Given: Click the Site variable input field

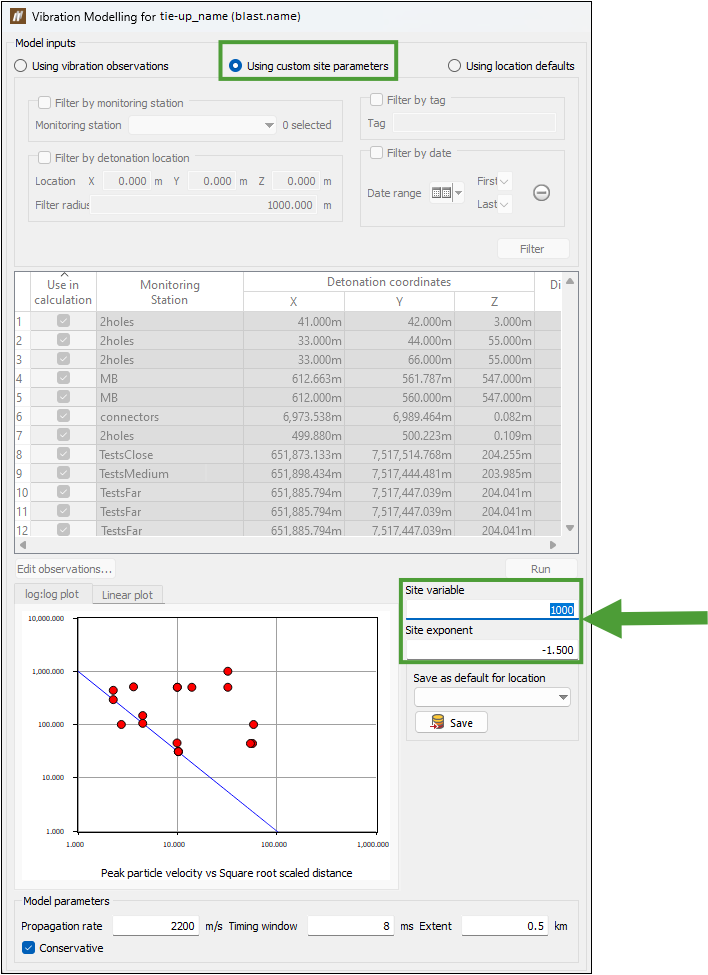Looking at the screenshot, I should [490, 609].
